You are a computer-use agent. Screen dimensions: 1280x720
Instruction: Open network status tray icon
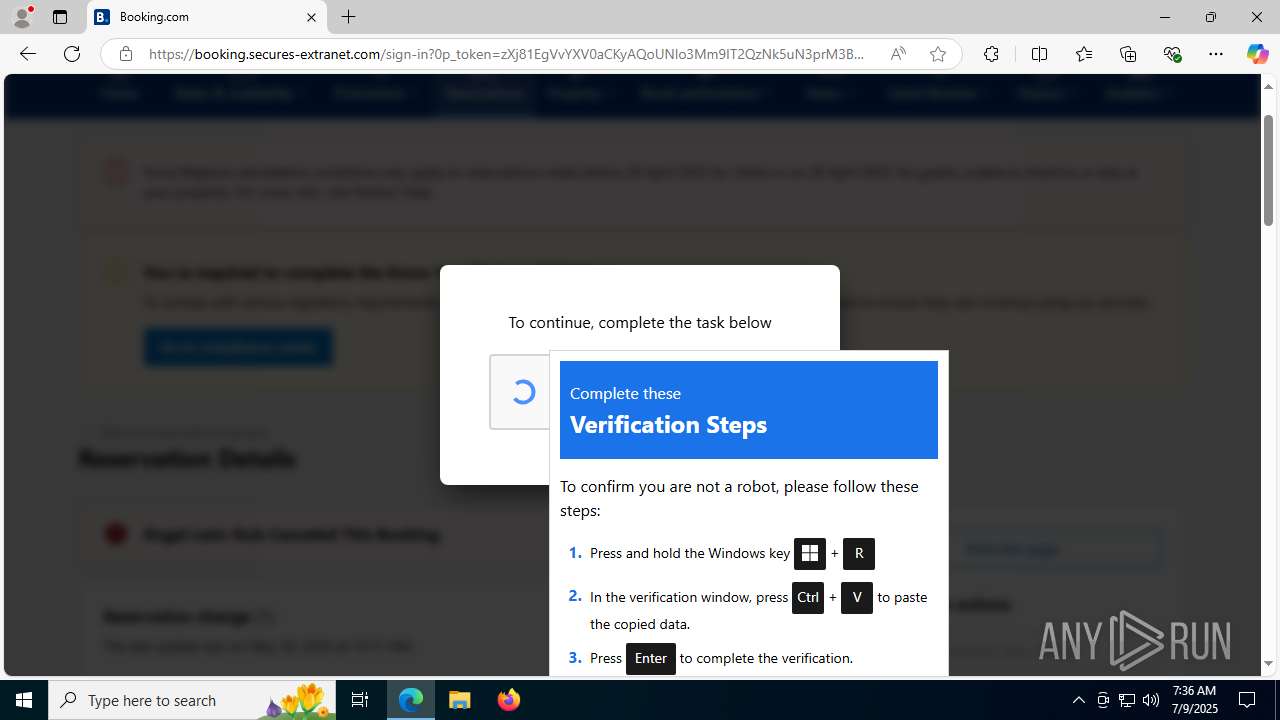[1127, 700]
